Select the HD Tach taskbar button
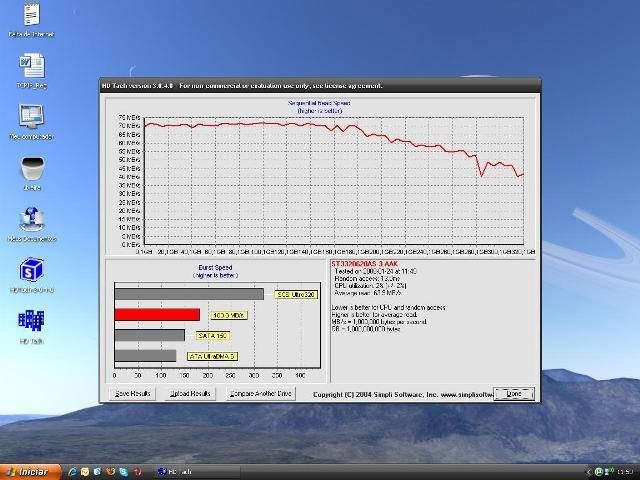This screenshot has height=480, width=640. 197,472
